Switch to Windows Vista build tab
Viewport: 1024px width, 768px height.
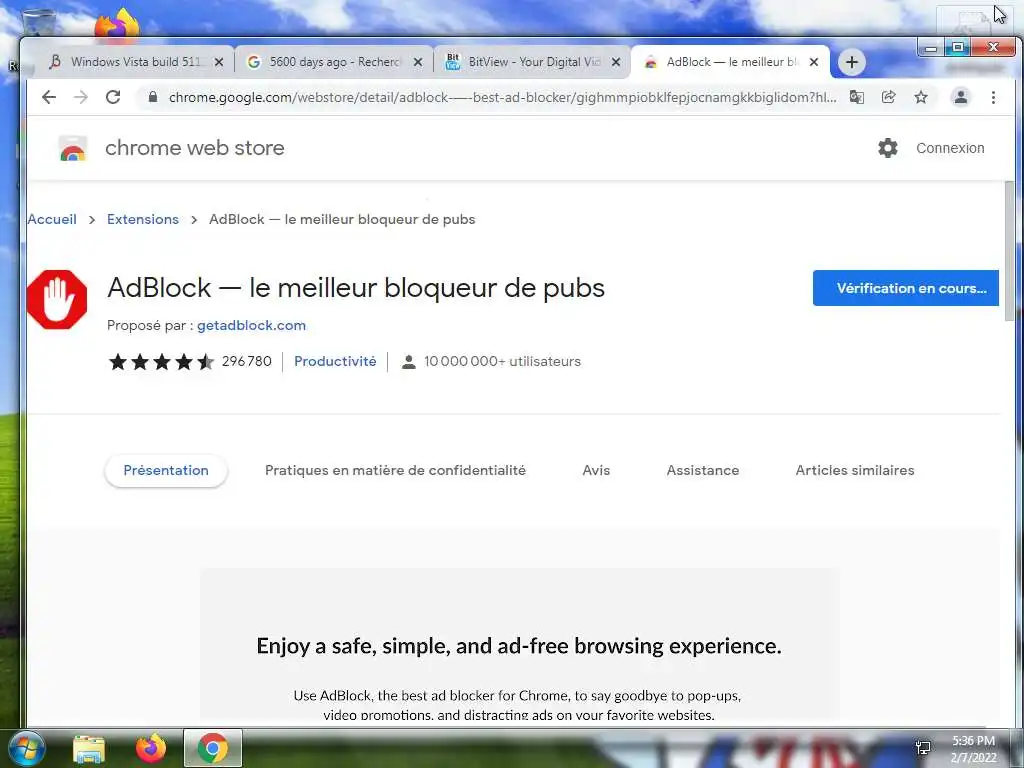pos(134,62)
